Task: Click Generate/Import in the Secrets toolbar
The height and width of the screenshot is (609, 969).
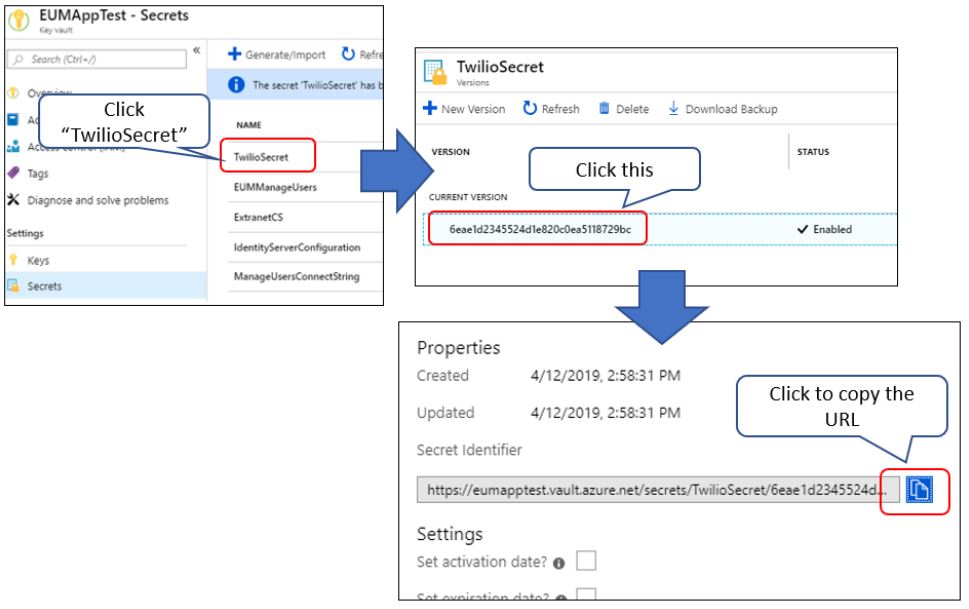Action: click(277, 54)
